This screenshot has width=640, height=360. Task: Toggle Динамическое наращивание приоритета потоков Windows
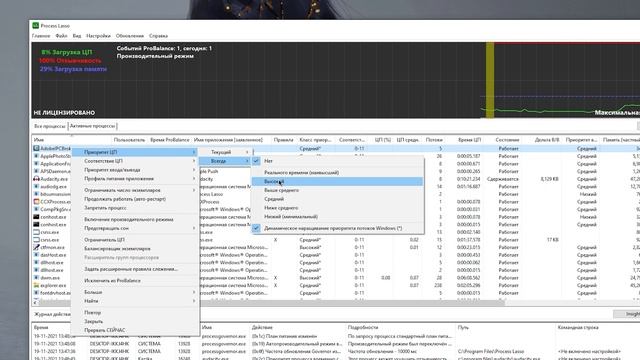click(x=337, y=228)
